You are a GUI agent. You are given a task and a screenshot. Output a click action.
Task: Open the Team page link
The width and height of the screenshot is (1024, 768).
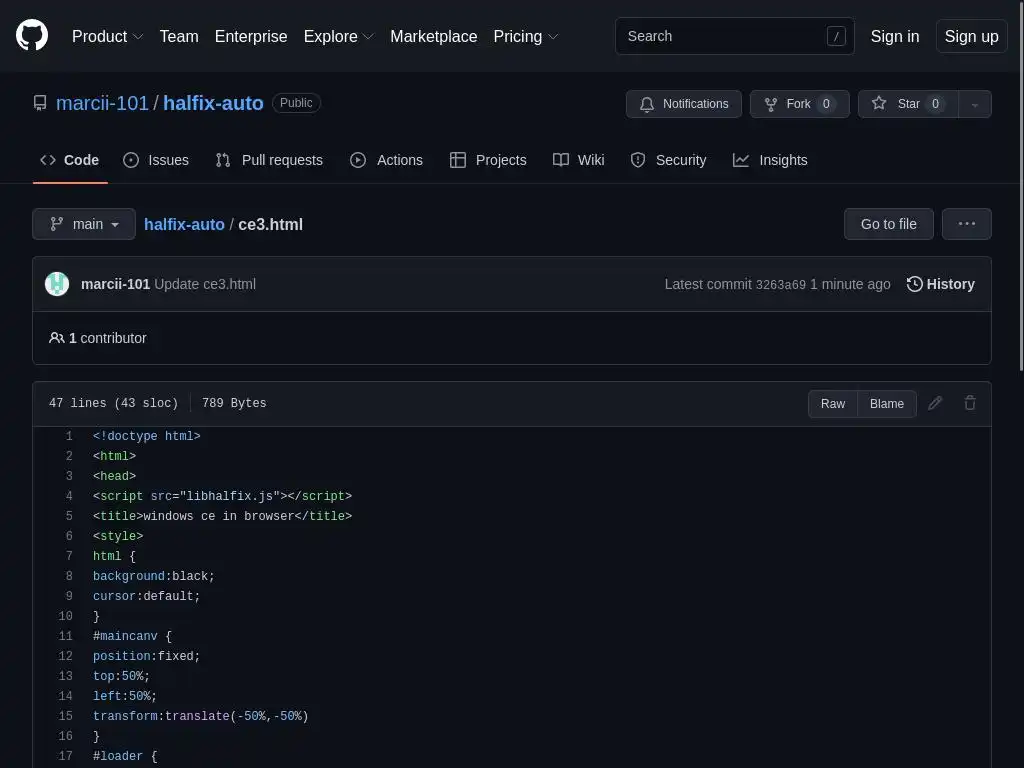click(179, 37)
